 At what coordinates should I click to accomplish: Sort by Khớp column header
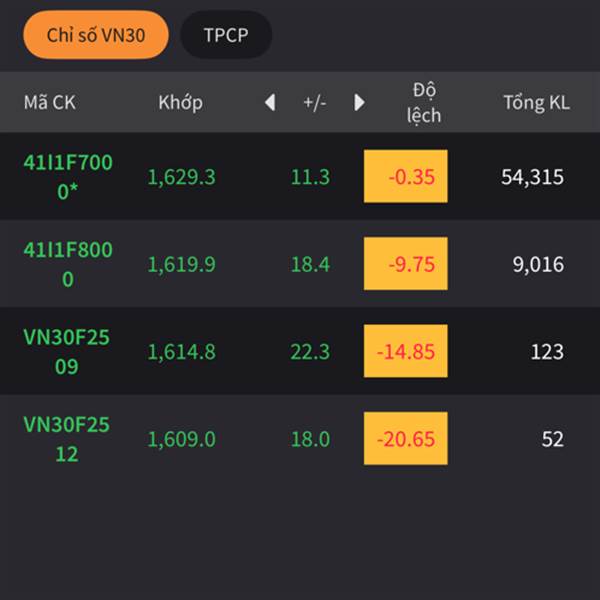click(181, 103)
